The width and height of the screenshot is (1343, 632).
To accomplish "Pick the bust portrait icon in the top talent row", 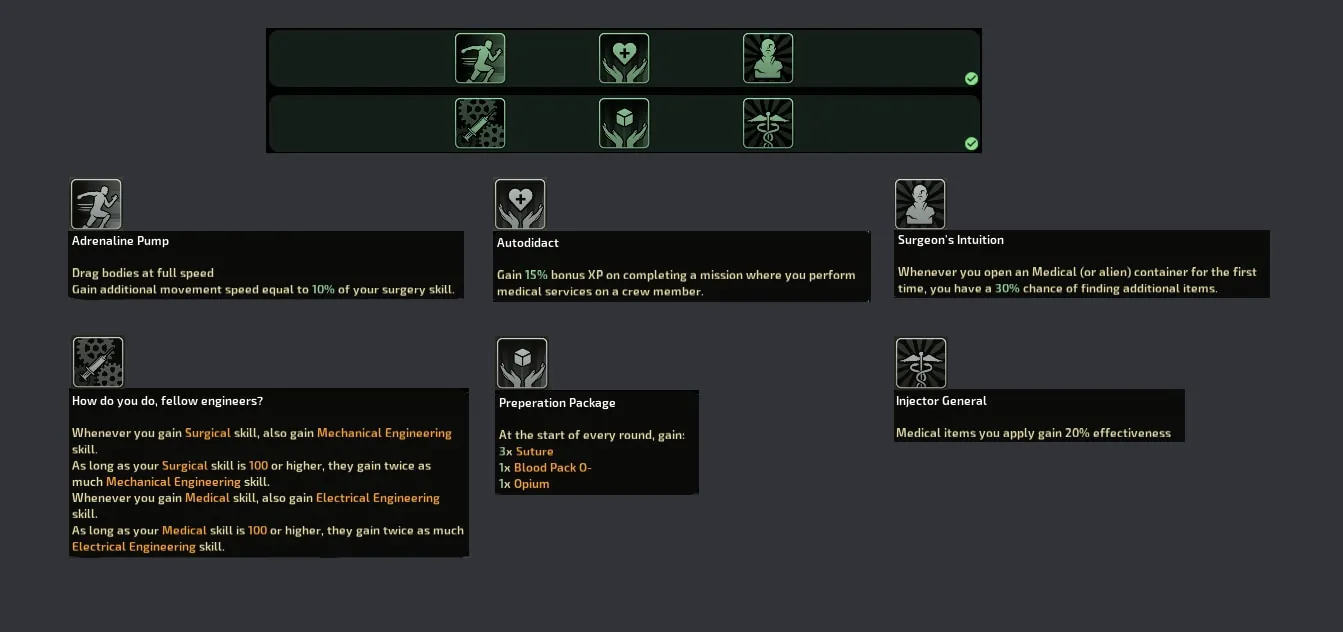I will [768, 58].
